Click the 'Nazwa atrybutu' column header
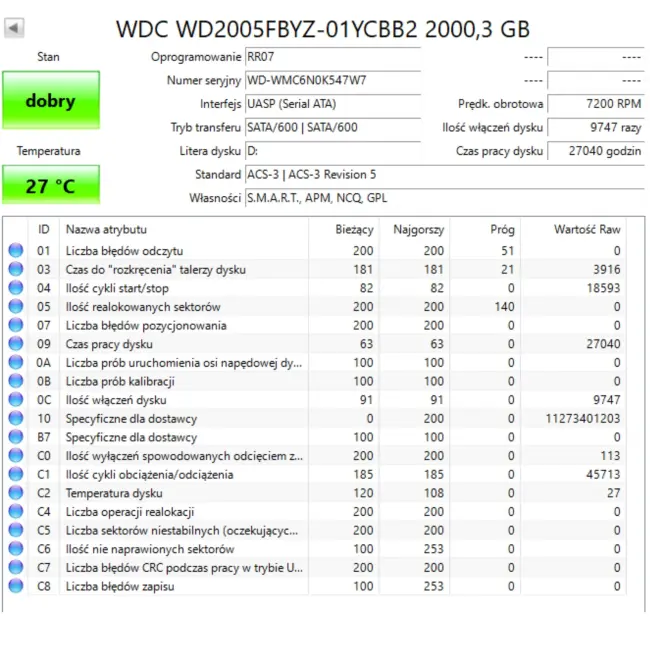 (184, 229)
